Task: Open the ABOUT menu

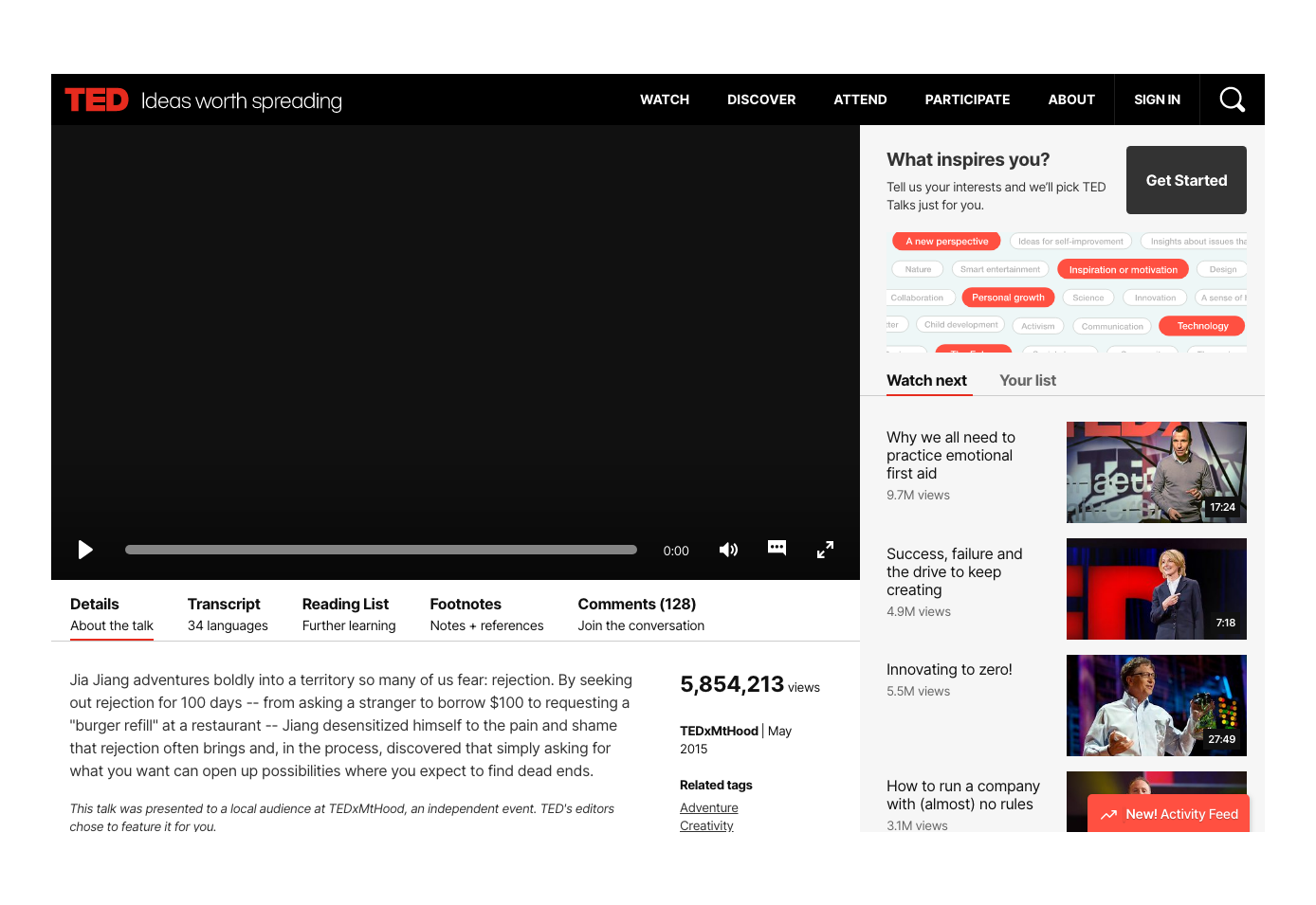Action: coord(1071,100)
